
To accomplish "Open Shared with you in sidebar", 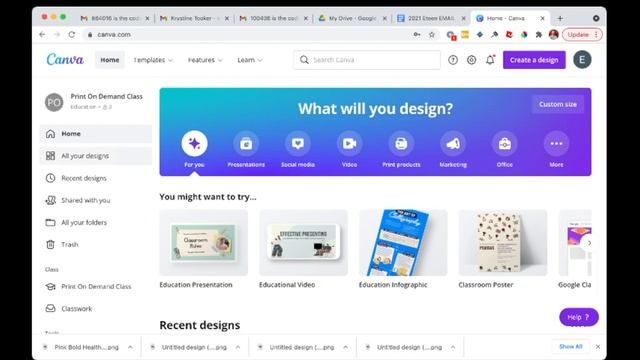I will click(96, 200).
